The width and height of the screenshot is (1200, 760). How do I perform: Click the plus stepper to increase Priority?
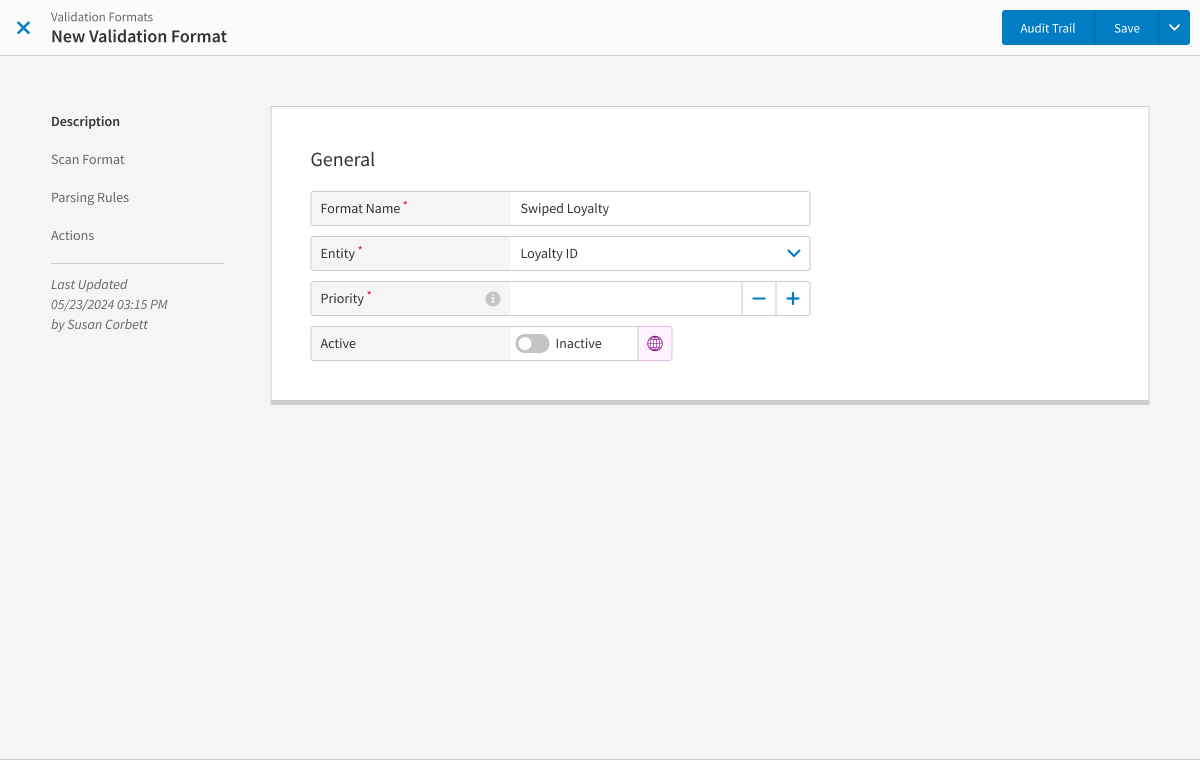click(x=793, y=298)
